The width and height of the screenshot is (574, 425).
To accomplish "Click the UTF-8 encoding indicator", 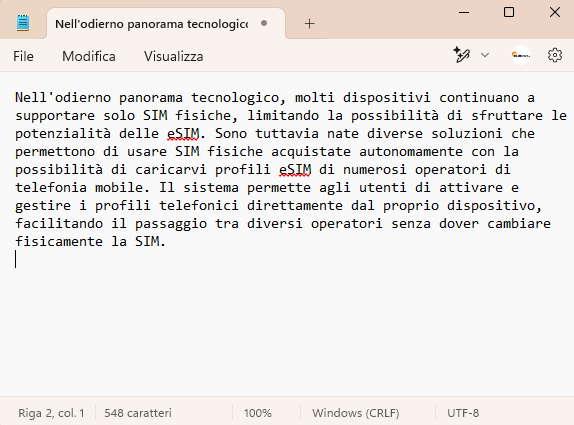I will 463,413.
